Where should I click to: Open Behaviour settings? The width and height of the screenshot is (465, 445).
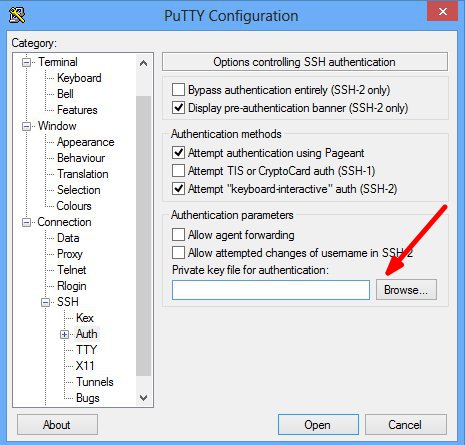pyautogui.click(x=81, y=158)
